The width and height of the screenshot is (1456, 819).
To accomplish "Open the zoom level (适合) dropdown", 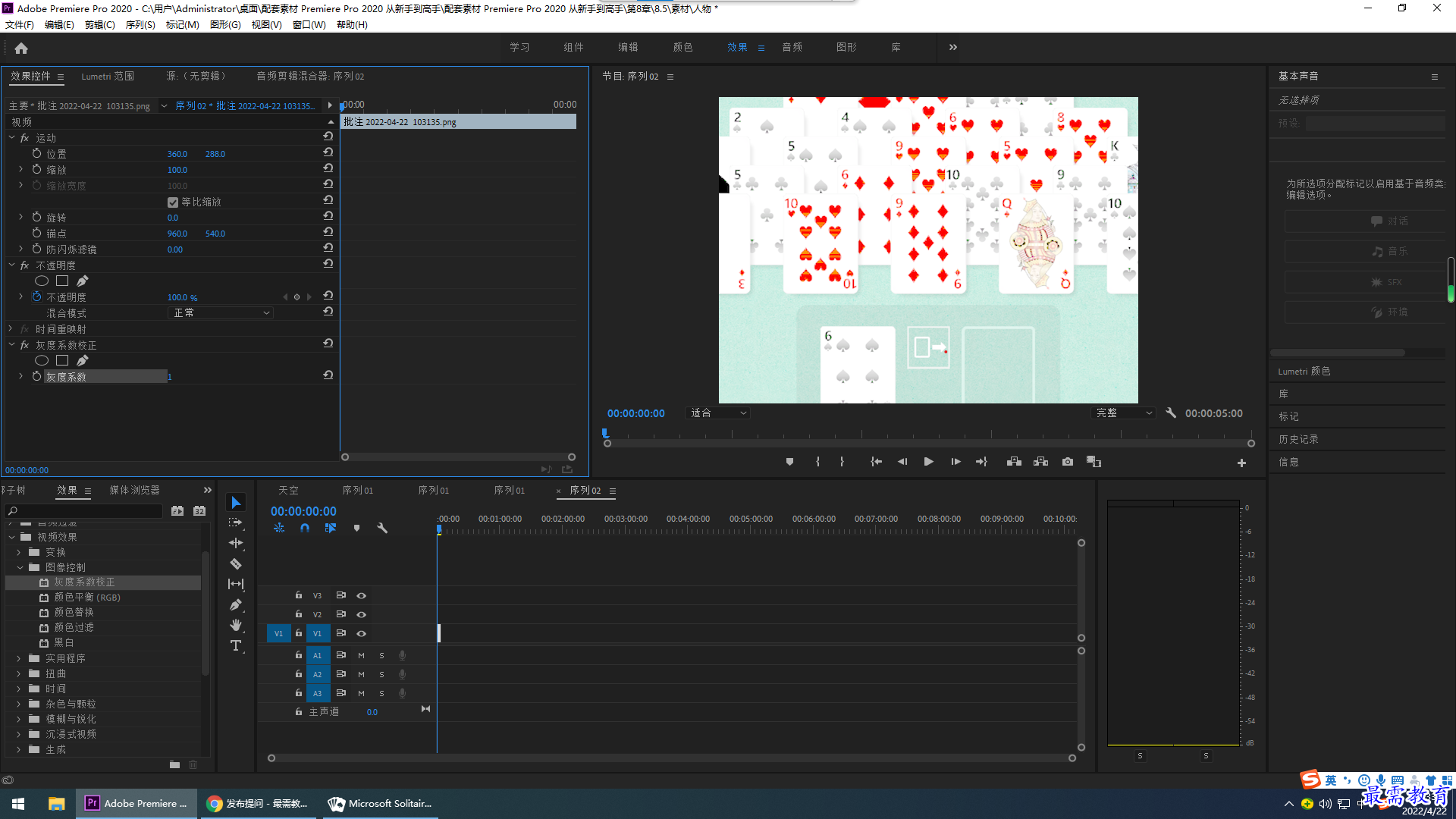I will [718, 413].
